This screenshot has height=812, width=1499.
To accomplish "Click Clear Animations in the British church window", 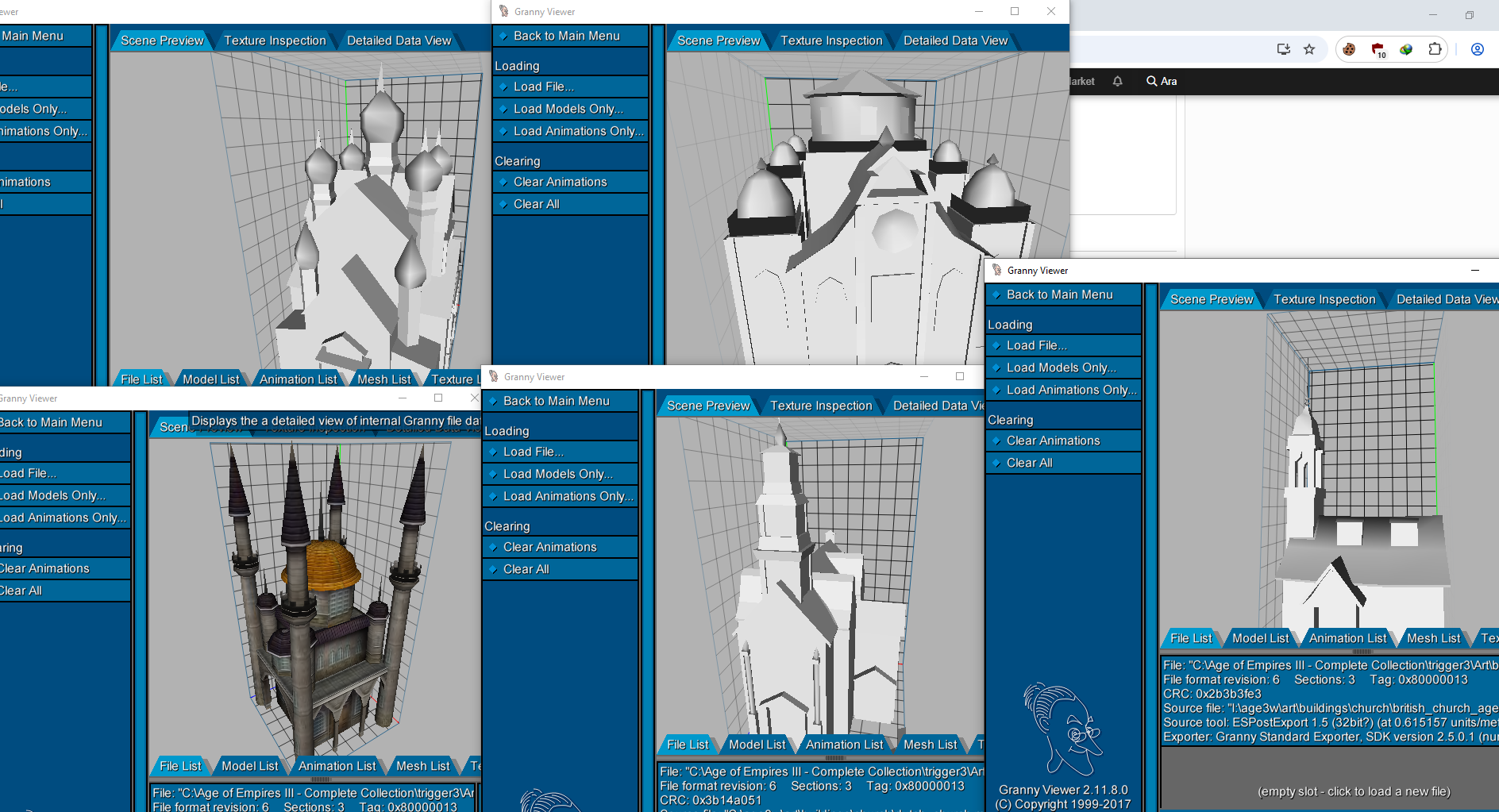I will pyautogui.click(x=1063, y=441).
